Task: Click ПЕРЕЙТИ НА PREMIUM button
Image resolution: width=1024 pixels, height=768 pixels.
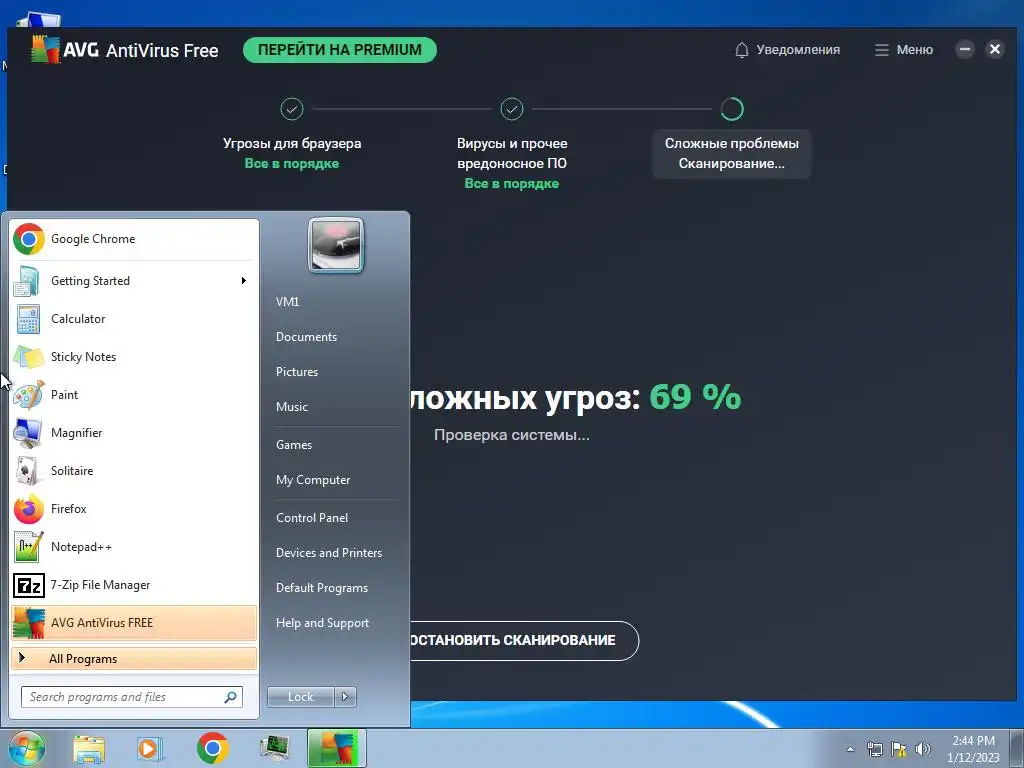Action: point(340,50)
